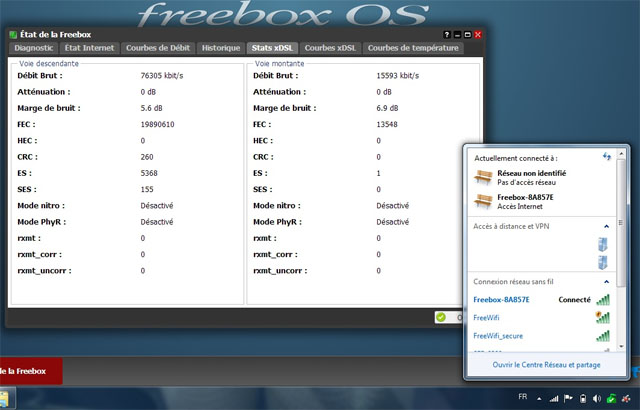The width and height of the screenshot is (640, 410).
Task: Click the speaker volume tray icon
Action: (x=597, y=398)
